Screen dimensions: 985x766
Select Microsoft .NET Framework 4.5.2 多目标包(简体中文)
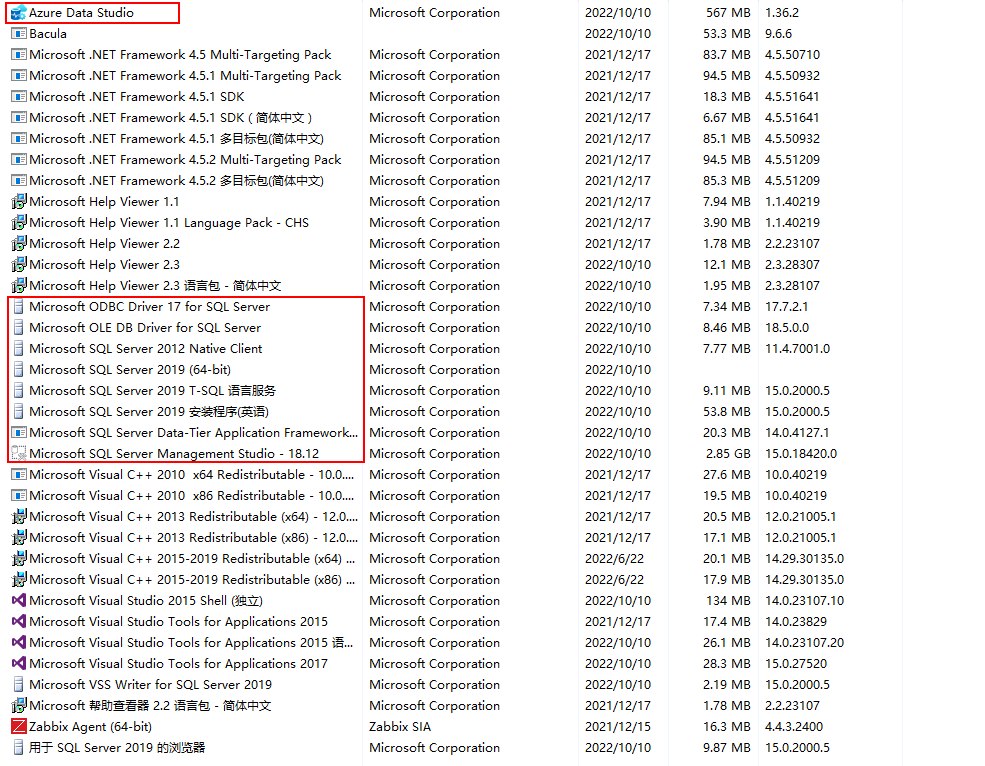coord(177,181)
